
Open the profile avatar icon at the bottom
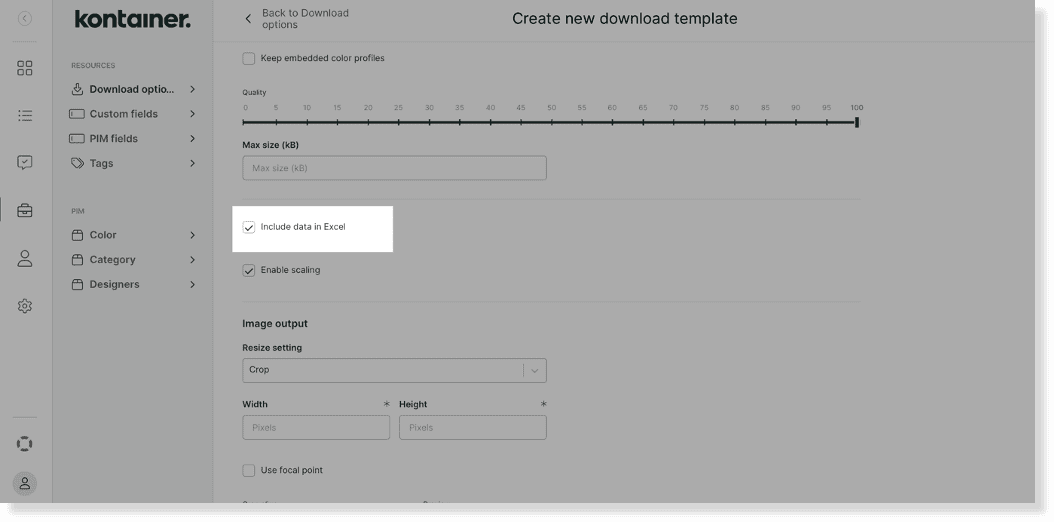[25, 483]
